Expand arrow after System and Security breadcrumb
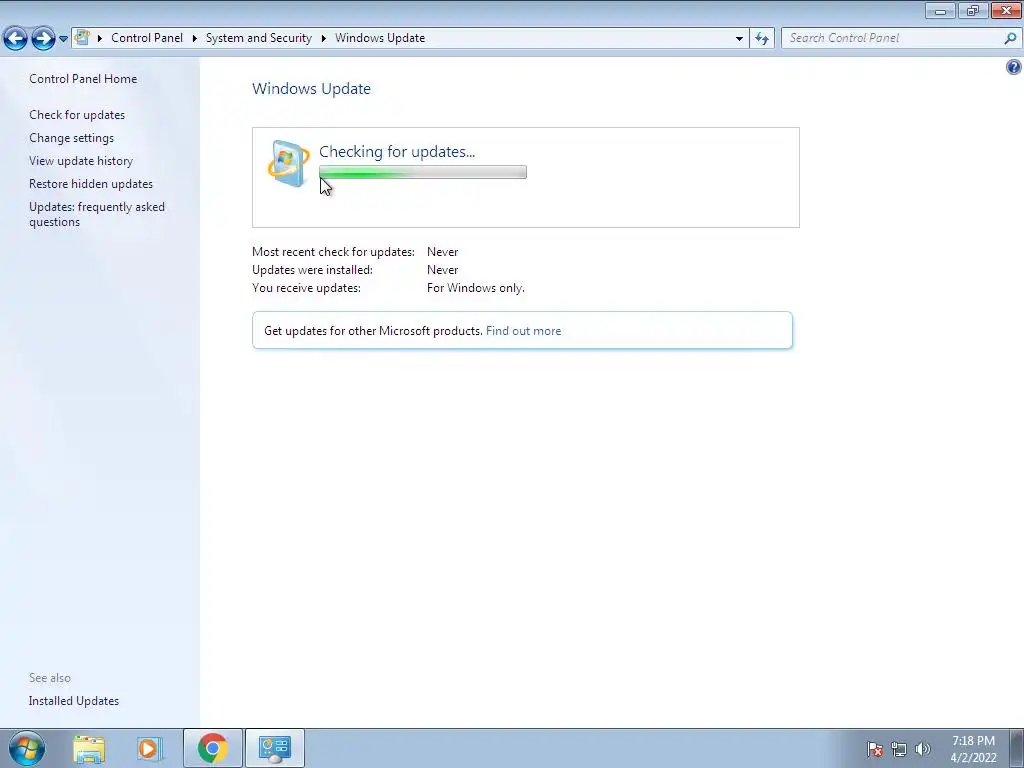 click(323, 38)
